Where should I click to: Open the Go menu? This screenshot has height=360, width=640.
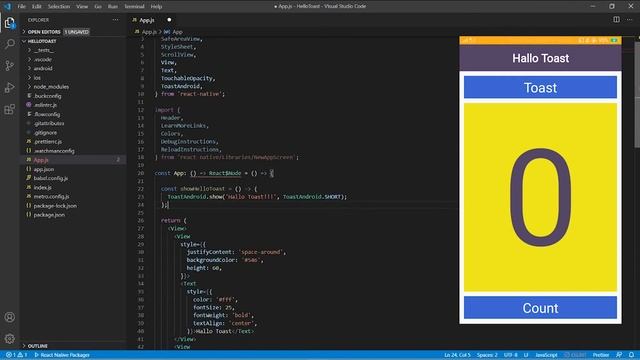98,7
